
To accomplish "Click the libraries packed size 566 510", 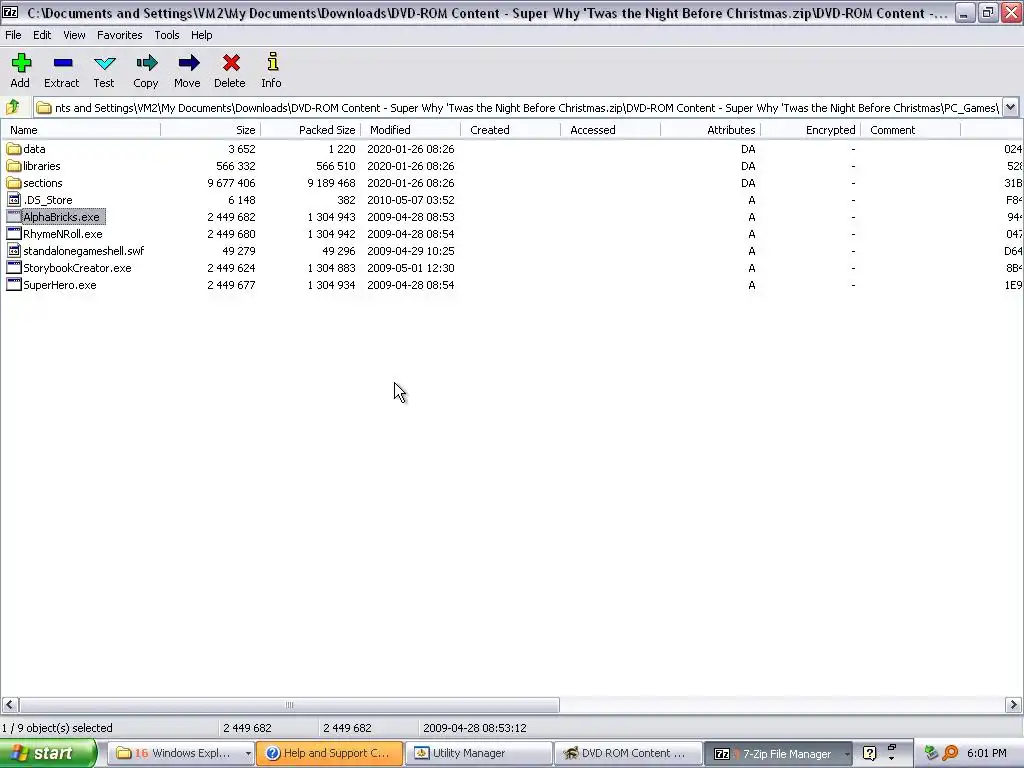I will click(x=336, y=166).
